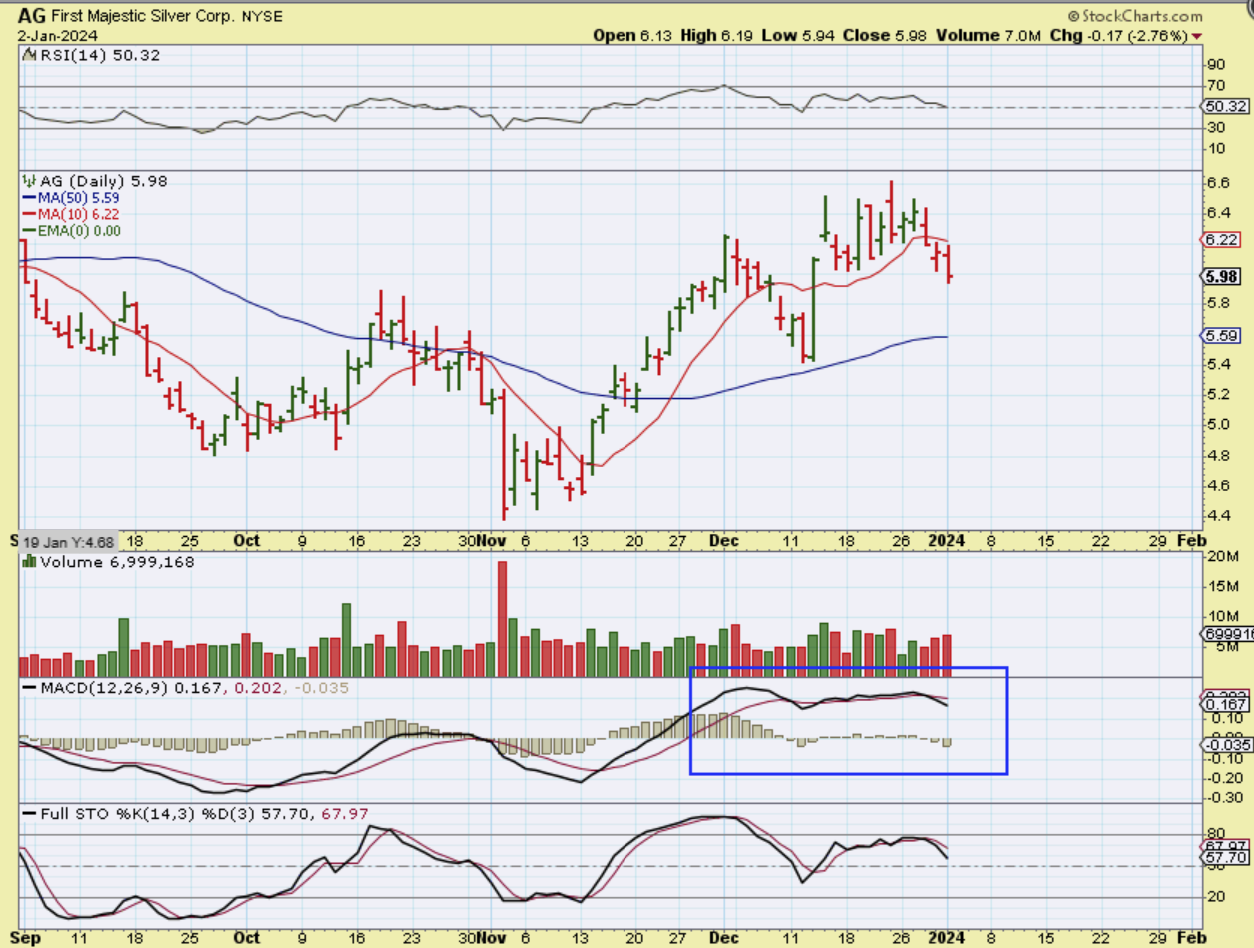Click the 0.167 MACD right-axis tag
Viewport: 1254px width, 948px height.
click(x=1225, y=704)
